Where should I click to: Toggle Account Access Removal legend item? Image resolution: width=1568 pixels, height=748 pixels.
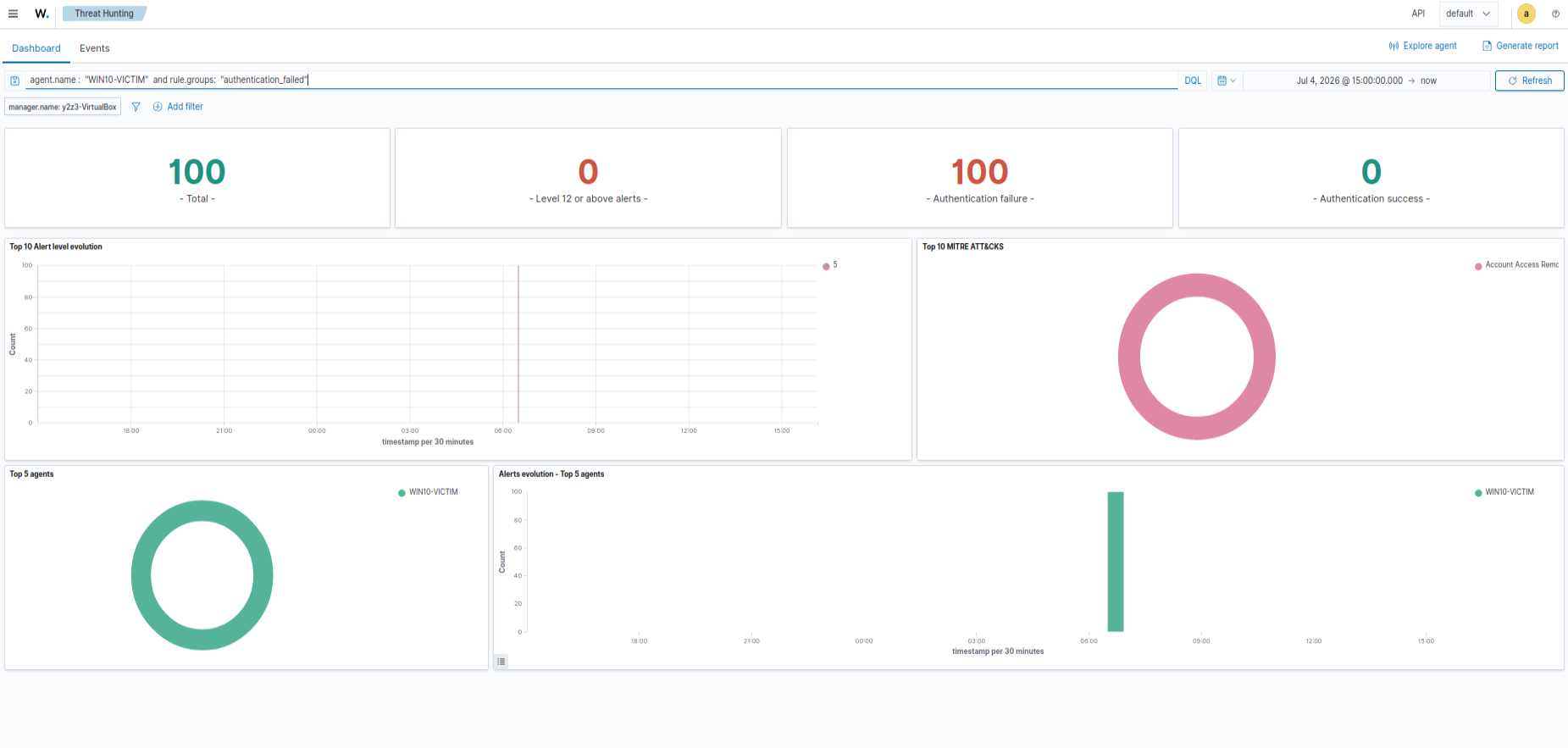click(x=1517, y=265)
